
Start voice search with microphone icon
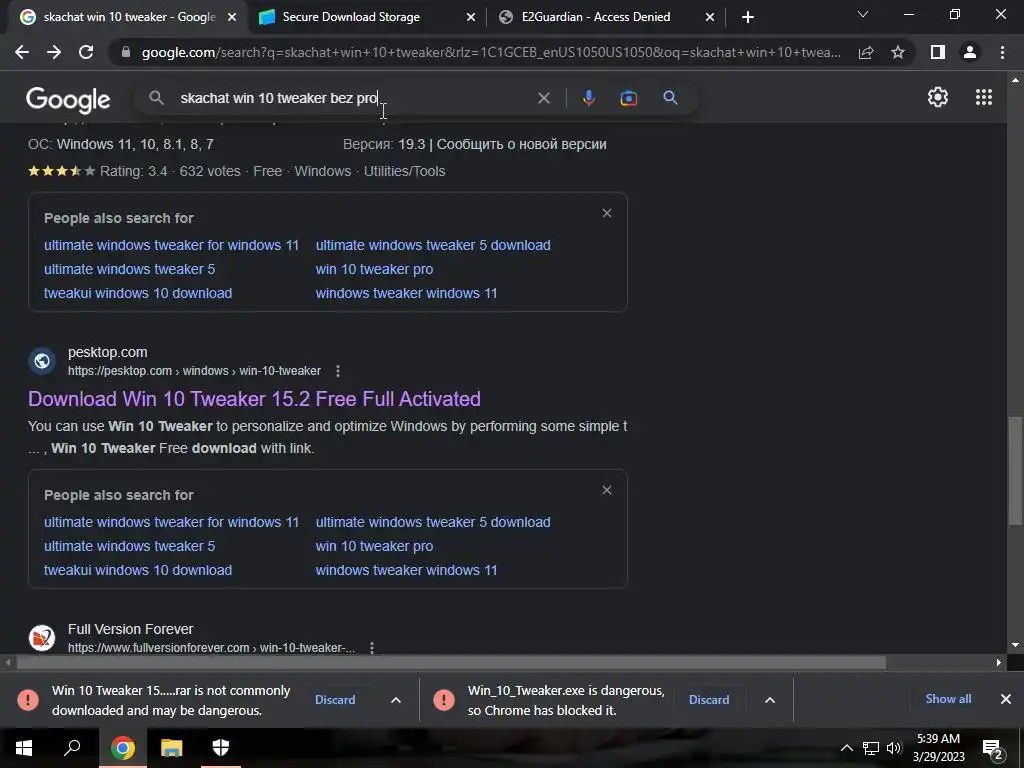tap(588, 98)
